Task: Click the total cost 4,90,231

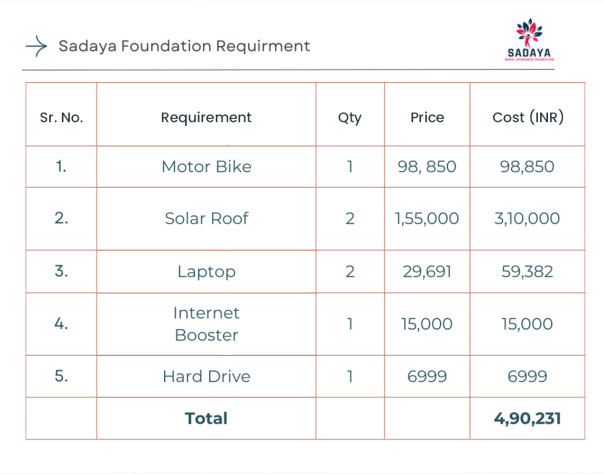Action: 528,418
